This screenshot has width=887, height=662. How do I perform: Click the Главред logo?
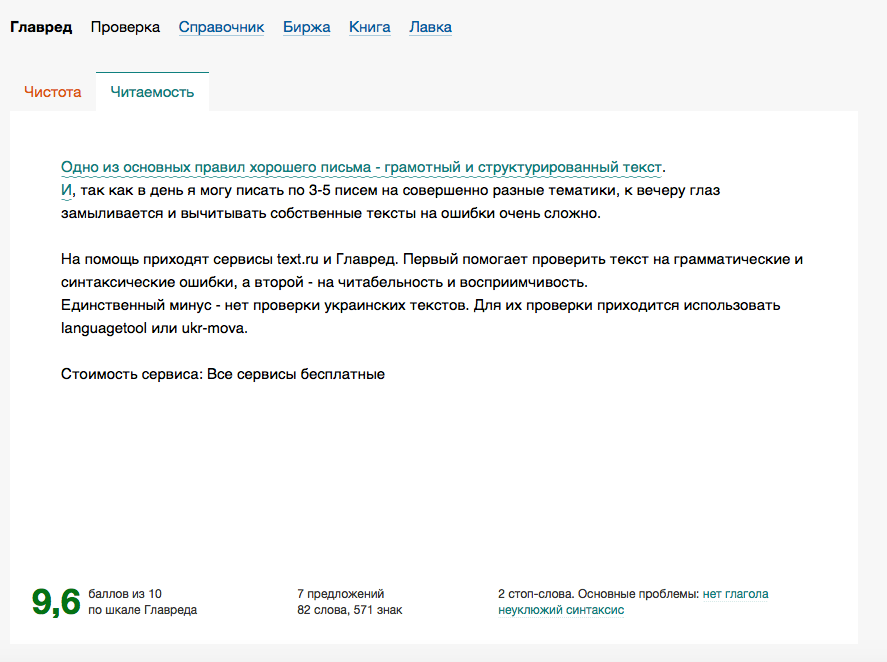pyautogui.click(x=40, y=27)
